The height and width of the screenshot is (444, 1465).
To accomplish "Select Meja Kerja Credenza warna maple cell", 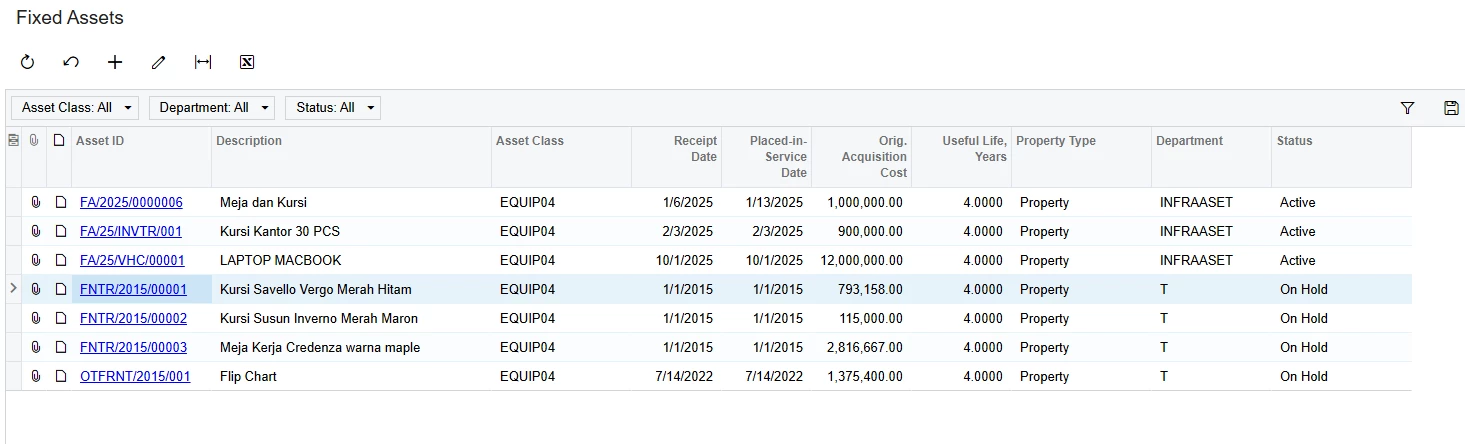I will point(351,348).
